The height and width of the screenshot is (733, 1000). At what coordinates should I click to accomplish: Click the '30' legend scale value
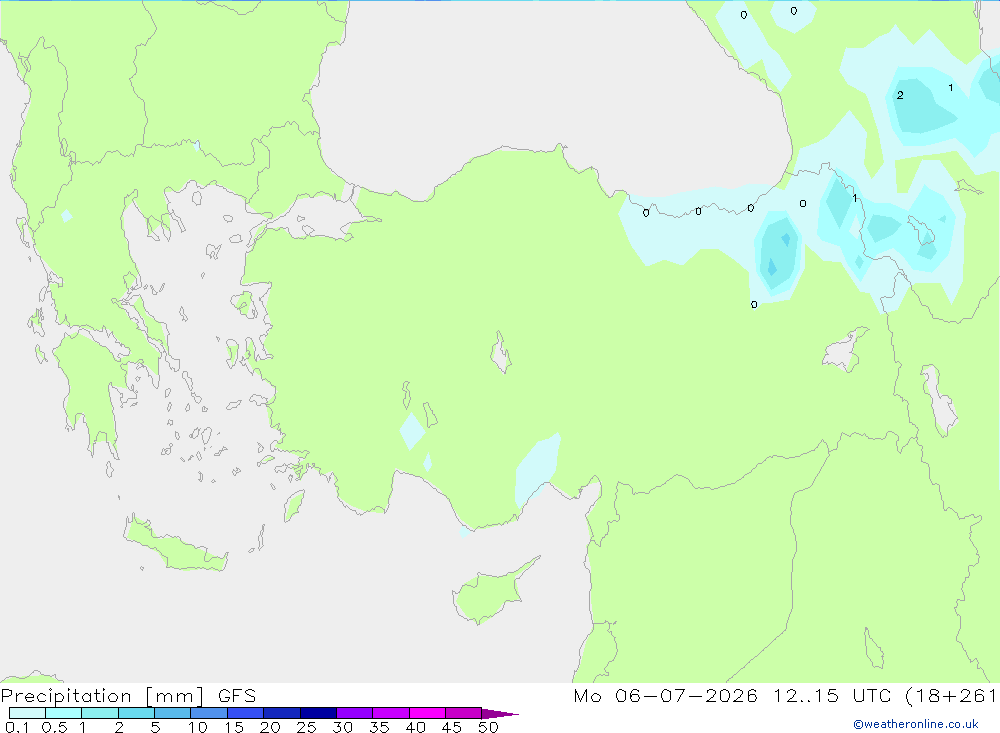coord(342,727)
